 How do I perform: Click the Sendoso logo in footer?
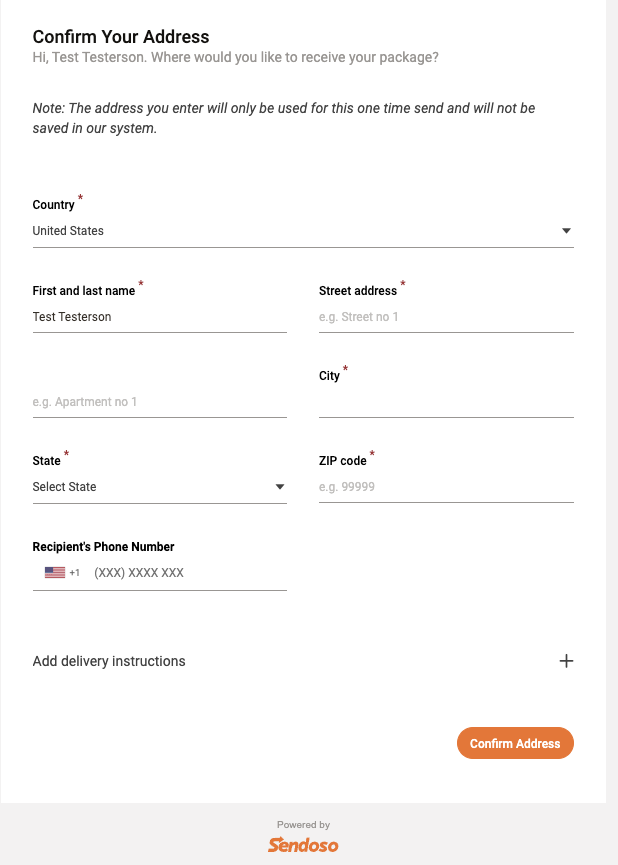click(303, 845)
